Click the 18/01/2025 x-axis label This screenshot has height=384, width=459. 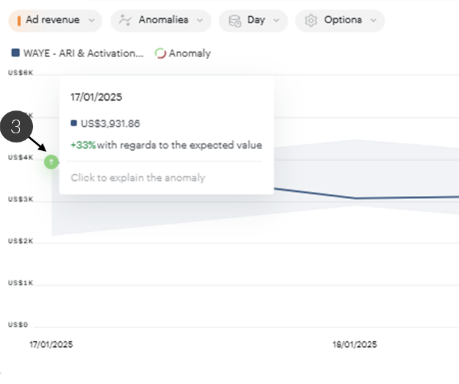[x=355, y=344]
